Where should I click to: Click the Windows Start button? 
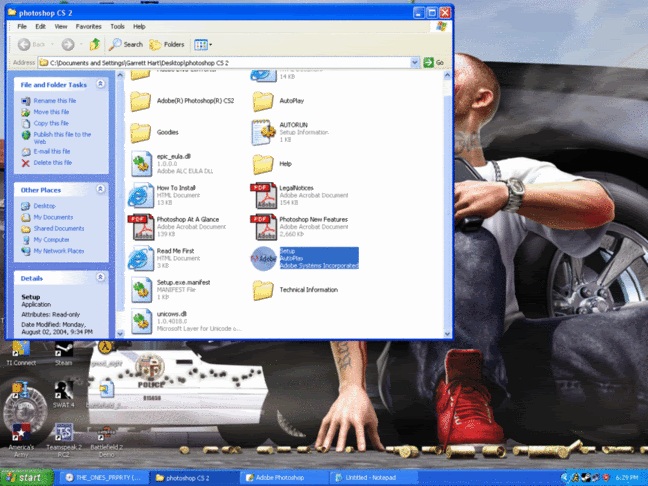pos(26,478)
